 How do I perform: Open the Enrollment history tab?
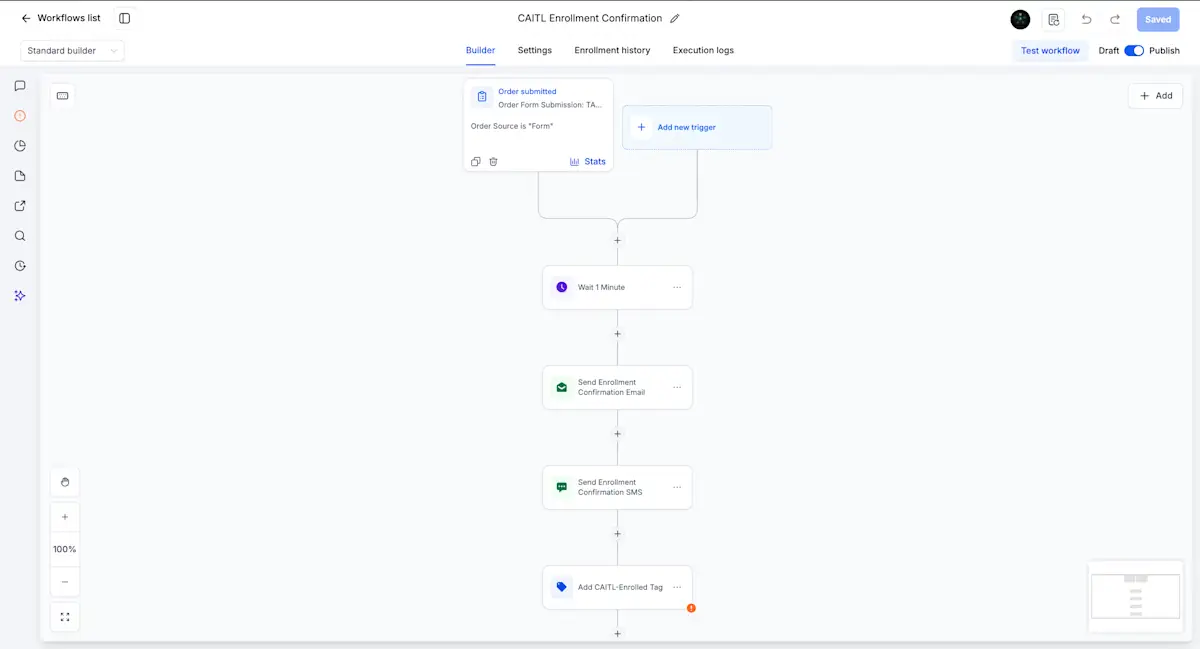(x=612, y=50)
